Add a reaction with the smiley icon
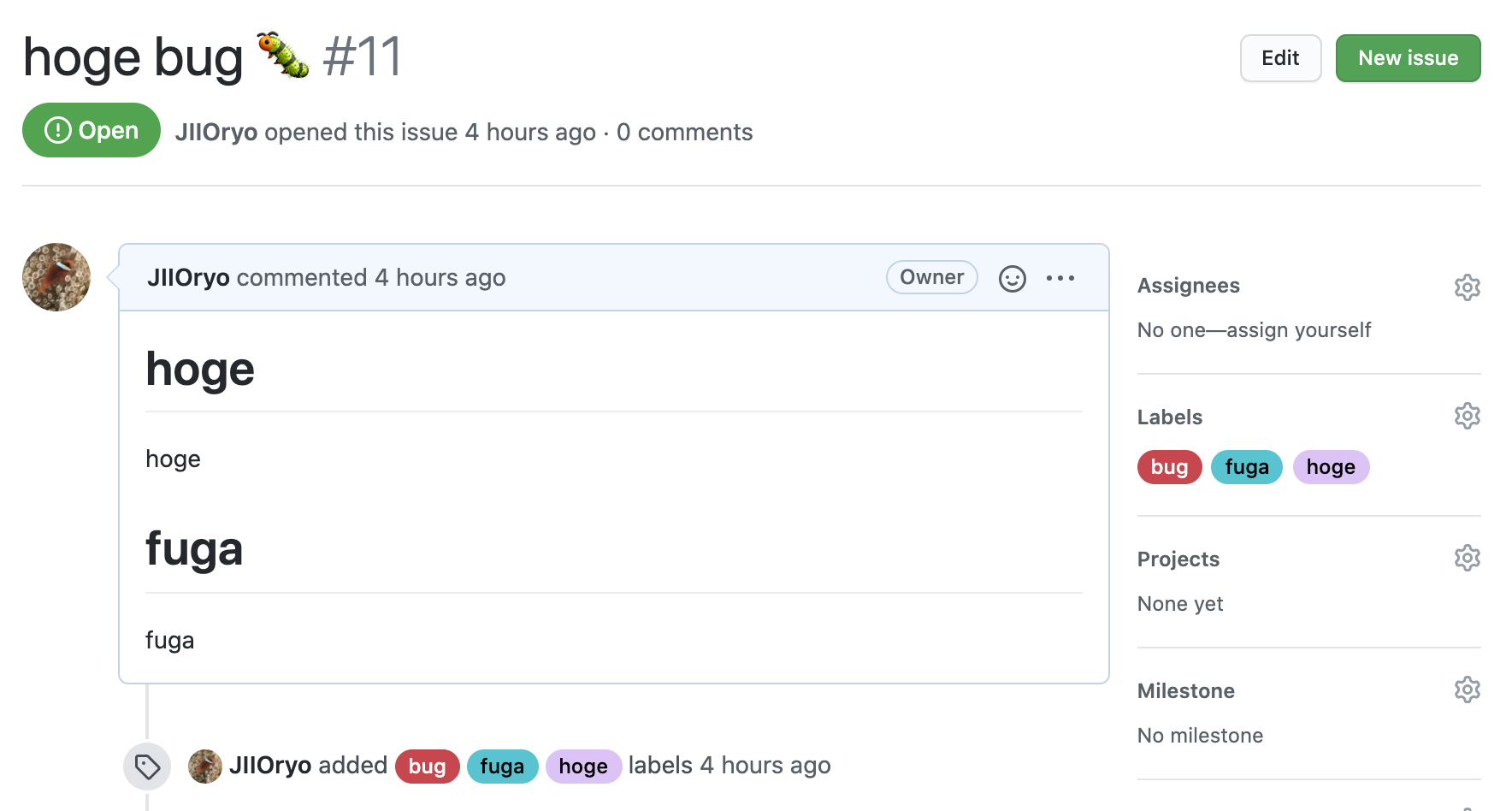Image resolution: width=1512 pixels, height=811 pixels. tap(1013, 278)
